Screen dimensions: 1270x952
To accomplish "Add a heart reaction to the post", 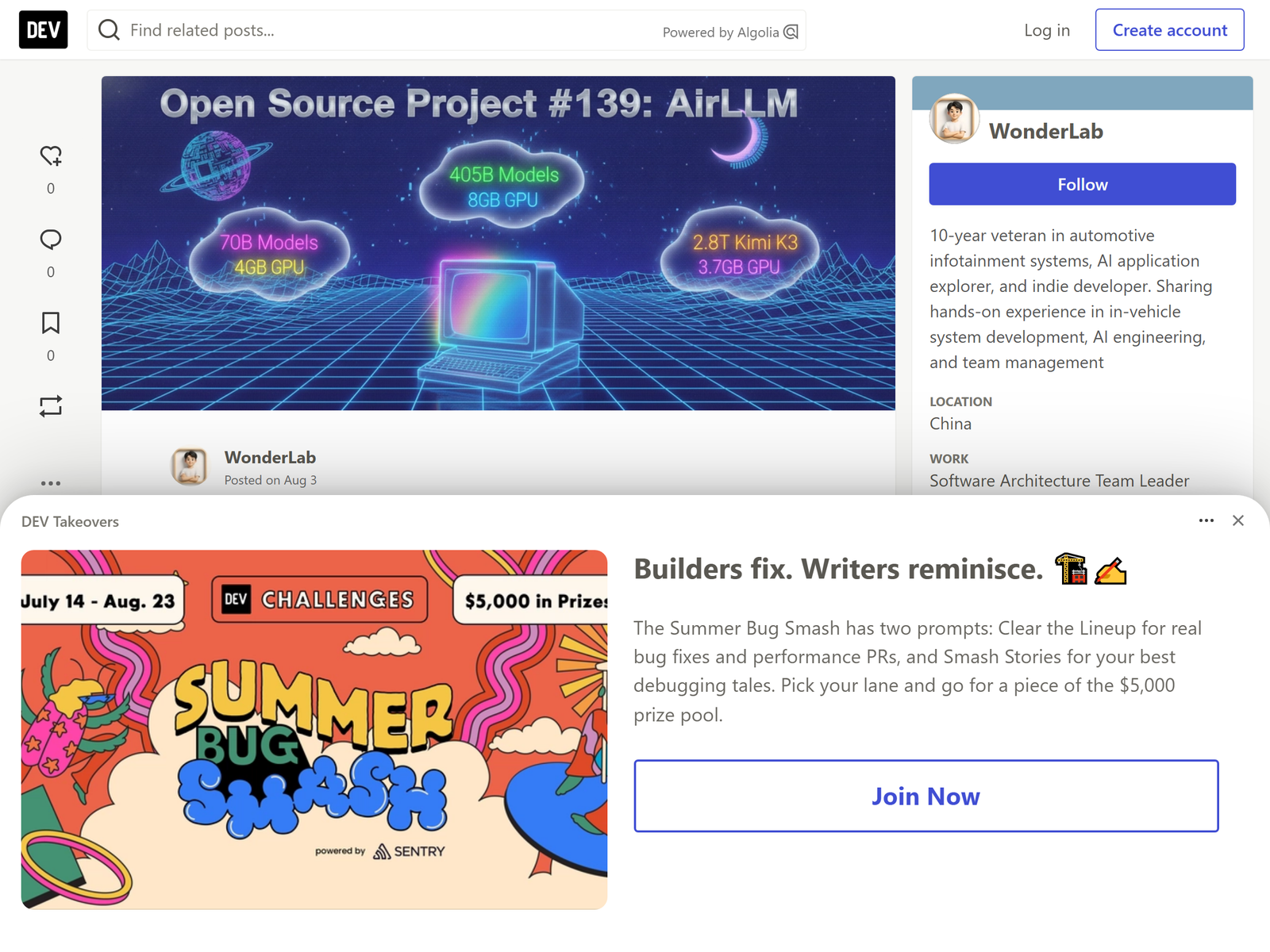I will tap(51, 156).
